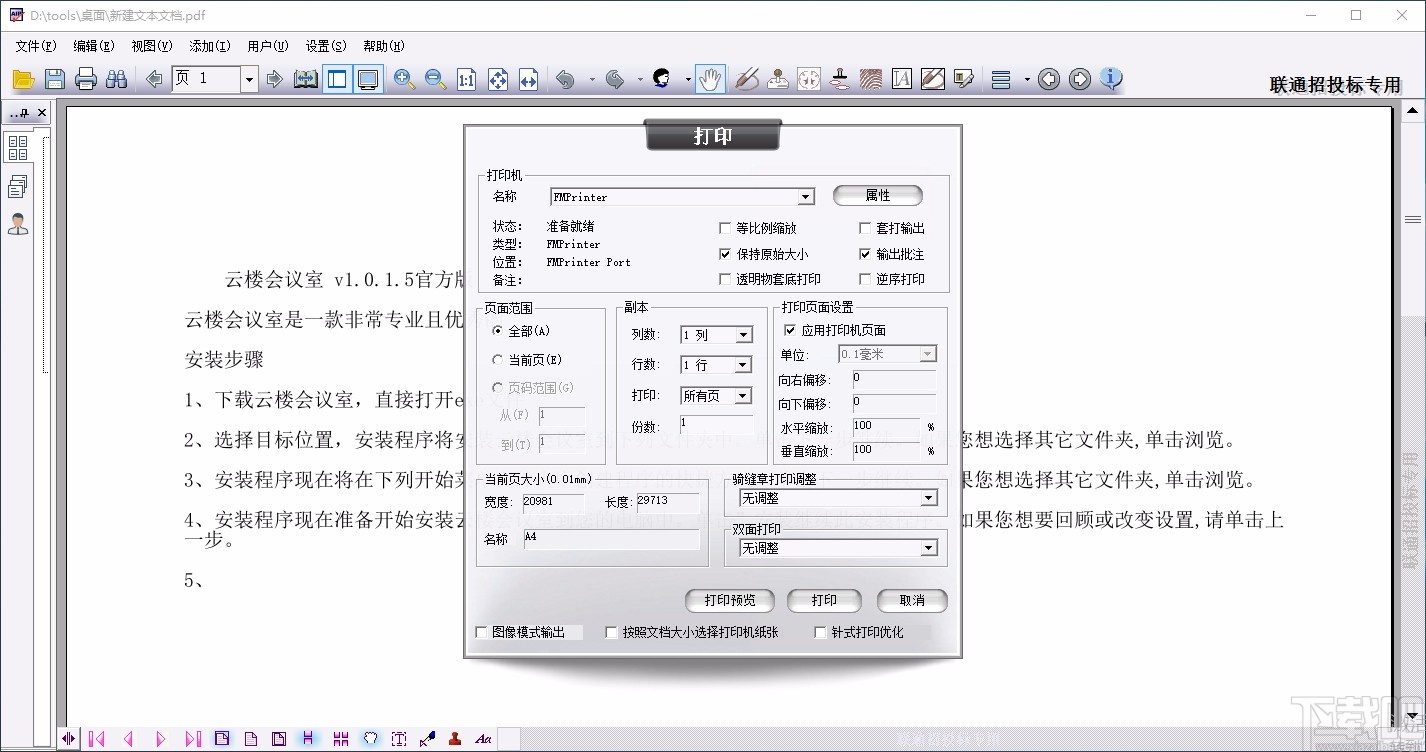Select the hand pan tool in top toolbar
Image resolution: width=1426 pixels, height=752 pixels.
[710, 80]
